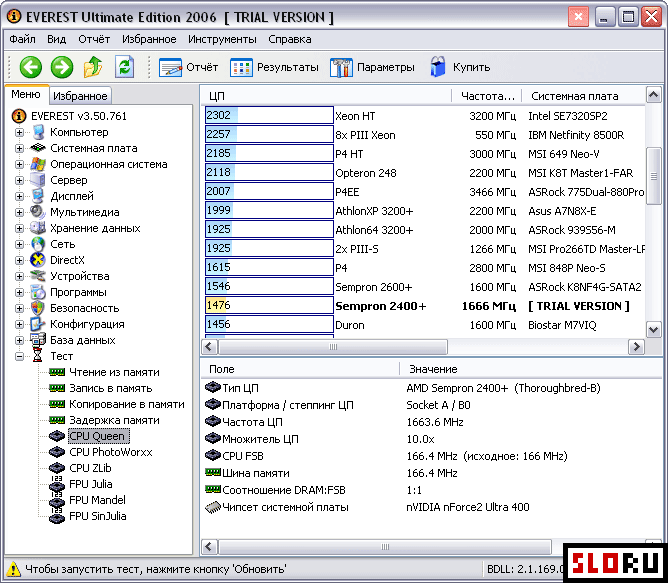Open the Избранное menu in menu bar
The height and width of the screenshot is (583, 668).
tap(149, 39)
